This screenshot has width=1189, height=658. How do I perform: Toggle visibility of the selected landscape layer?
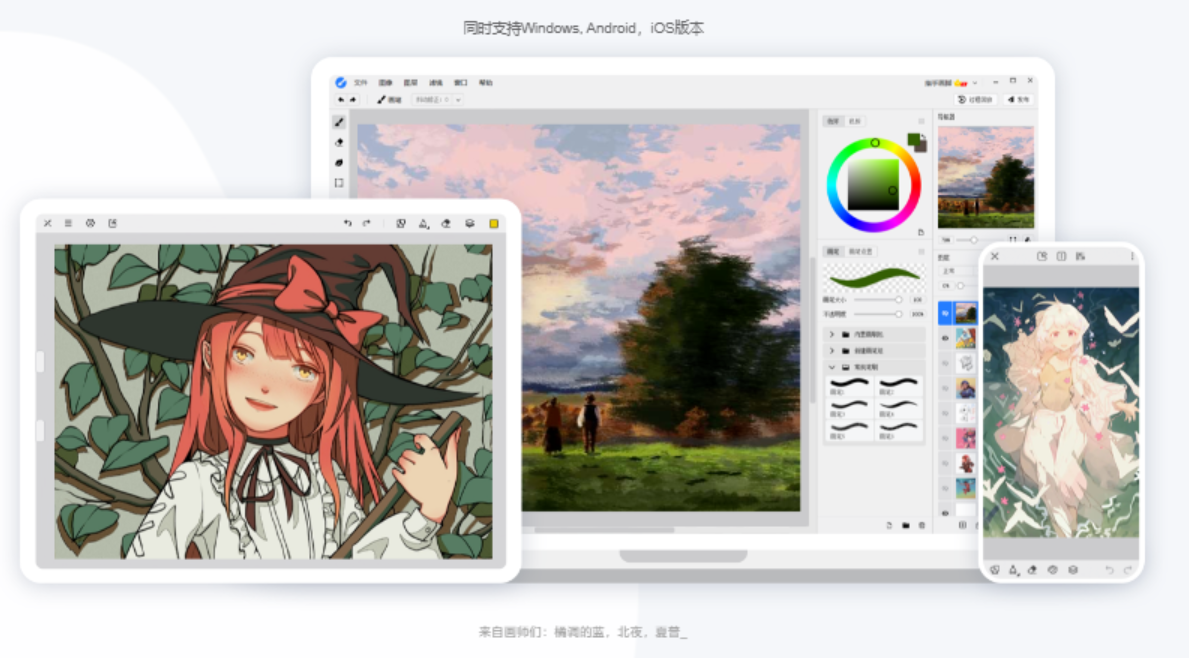pos(945,312)
